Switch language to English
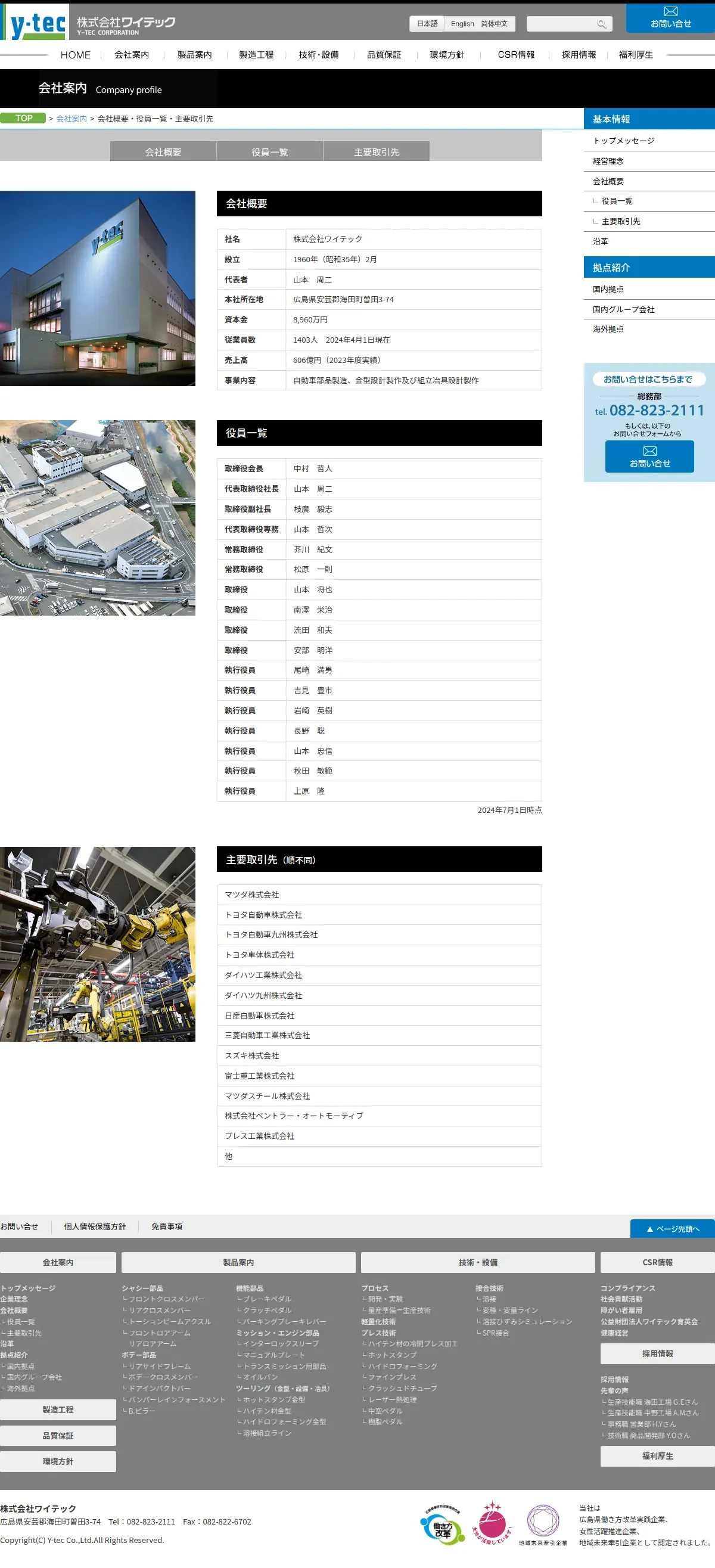Screen dimensions: 715x1568 pos(462,24)
